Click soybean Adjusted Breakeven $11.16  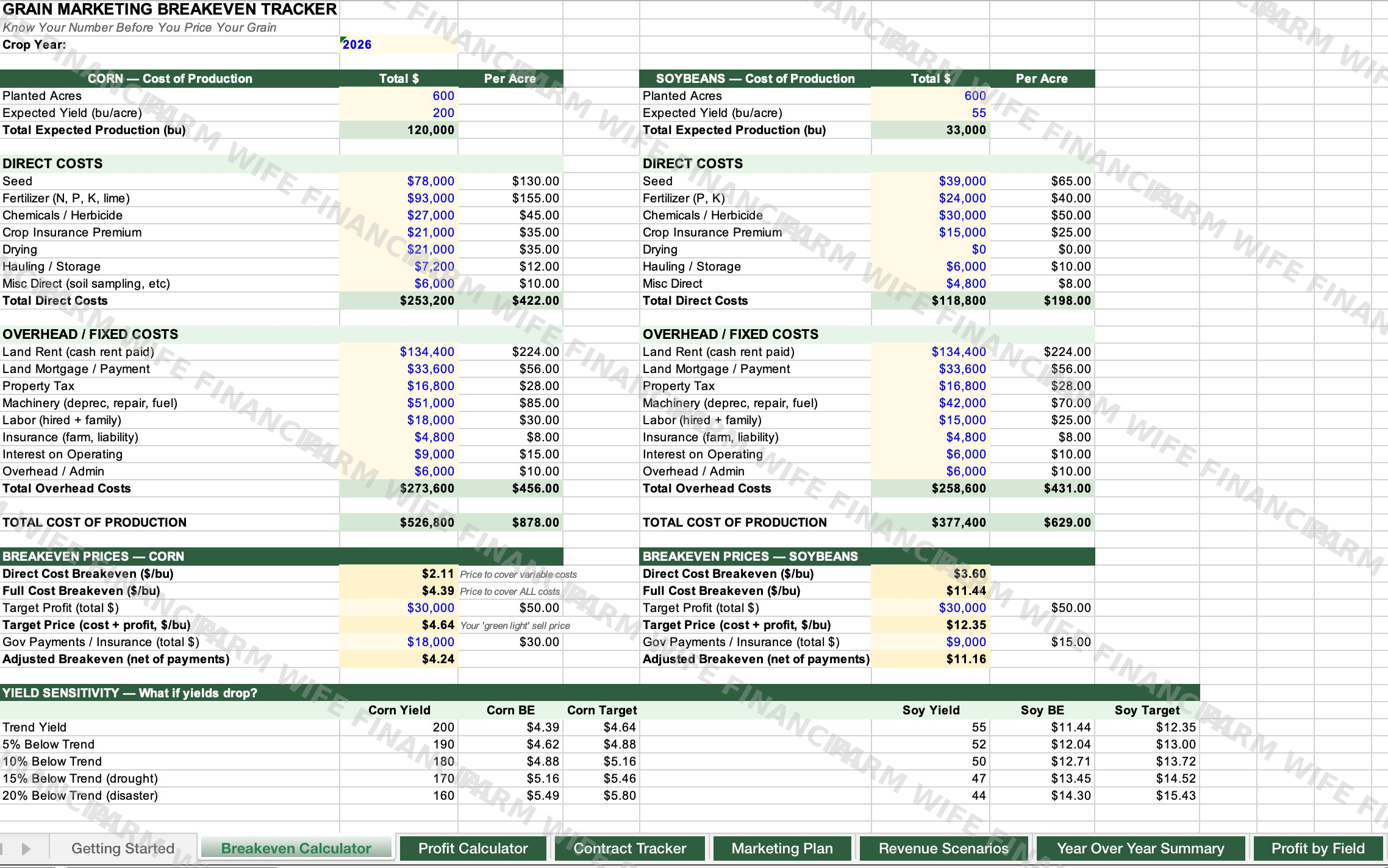click(x=930, y=659)
